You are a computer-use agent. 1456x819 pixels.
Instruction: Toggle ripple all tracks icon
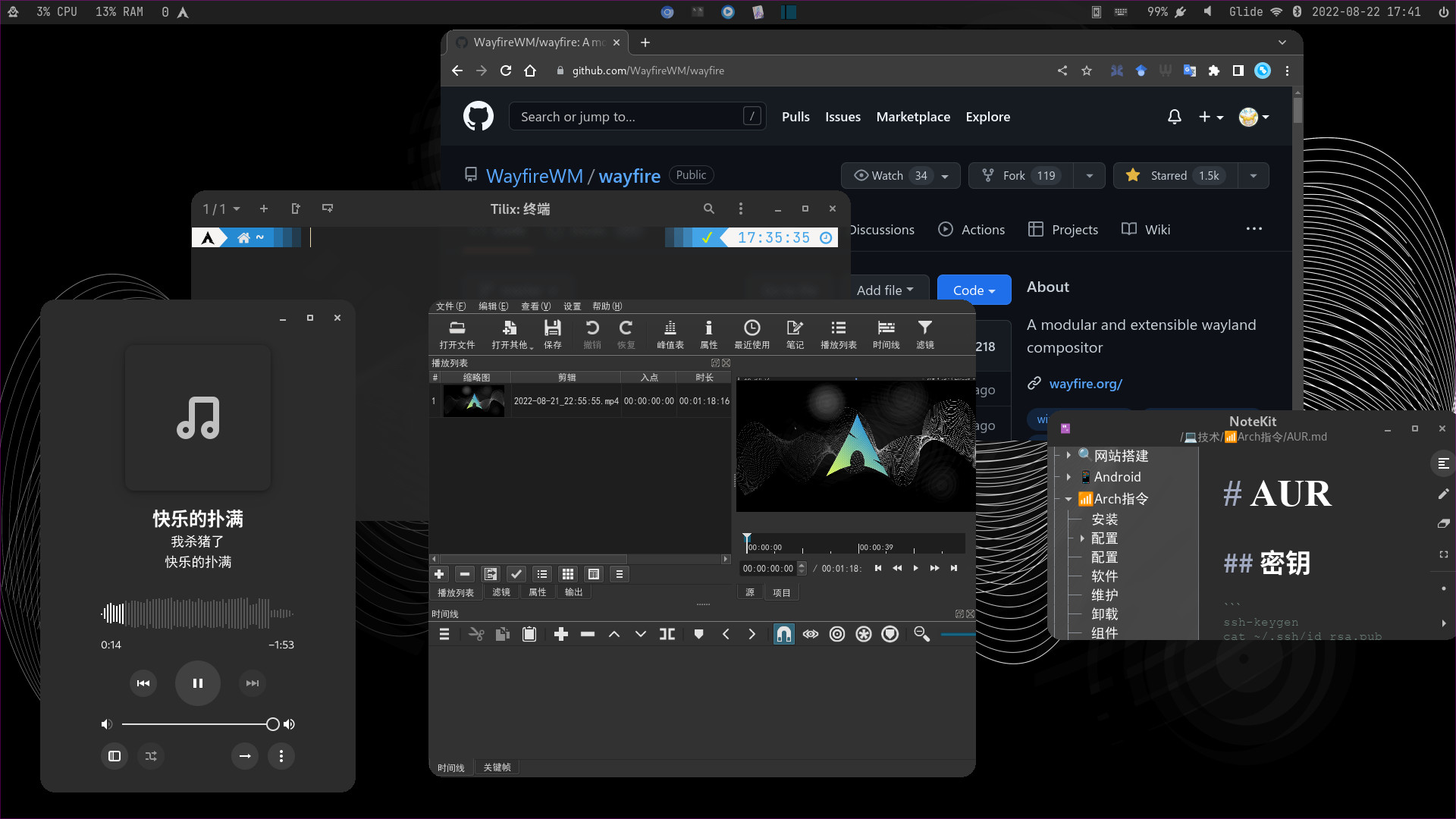point(864,634)
